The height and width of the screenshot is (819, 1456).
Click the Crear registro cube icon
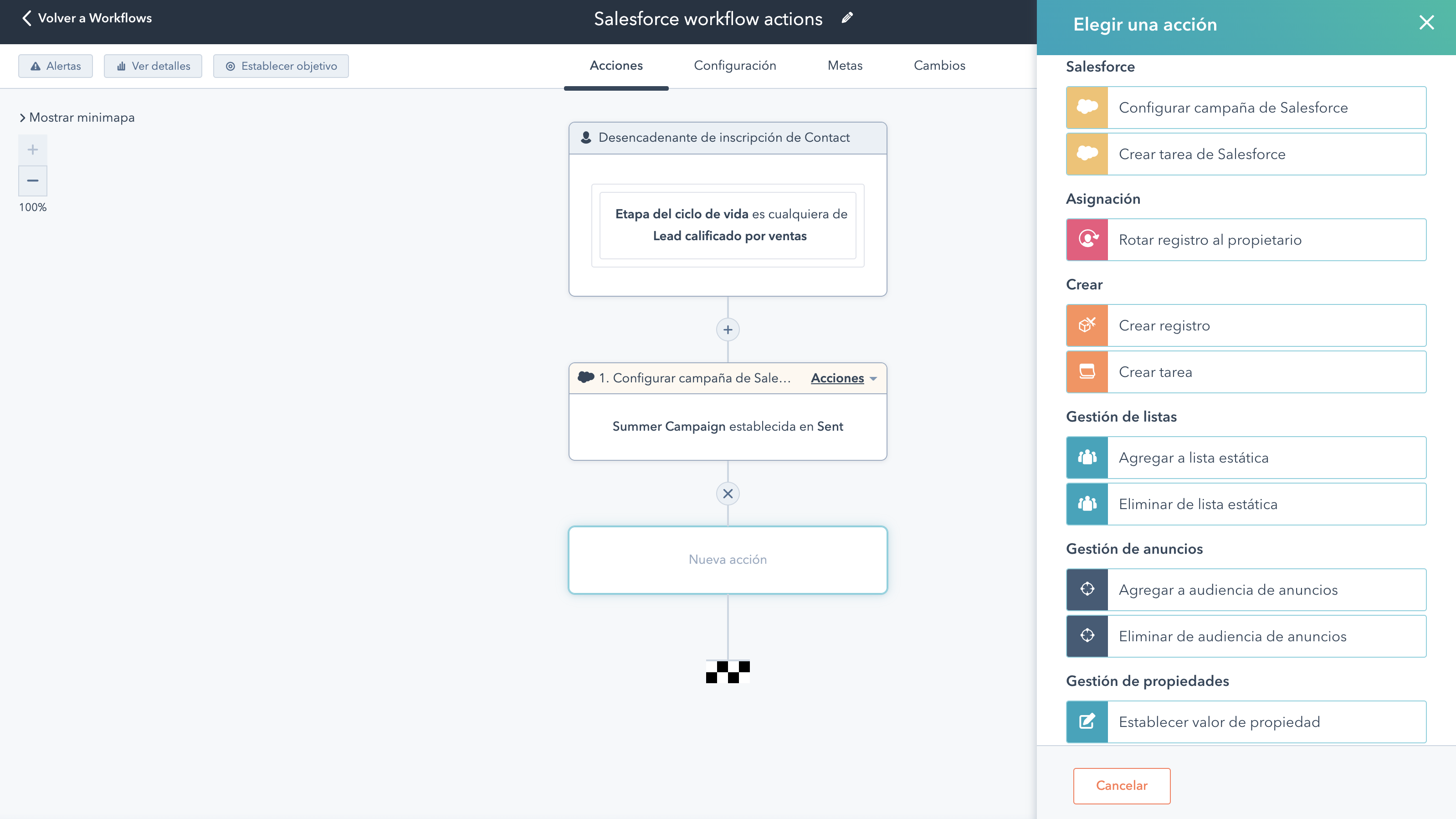[1087, 326]
